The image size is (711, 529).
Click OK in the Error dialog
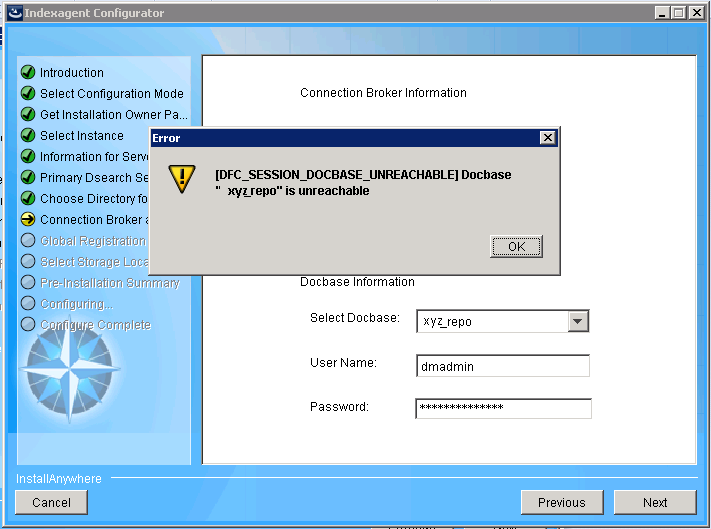tap(516, 247)
